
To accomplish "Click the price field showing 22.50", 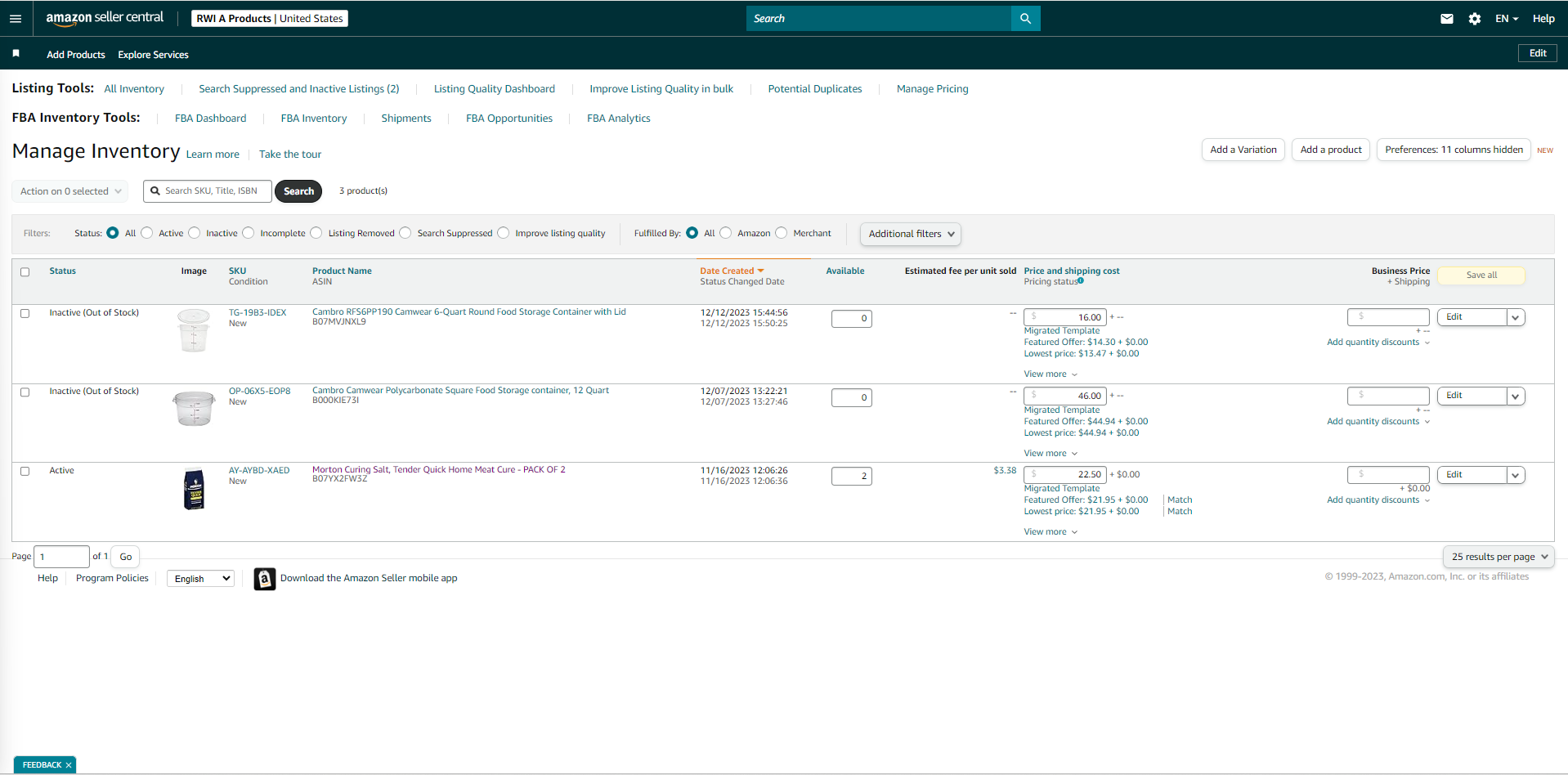I will pyautogui.click(x=1065, y=475).
